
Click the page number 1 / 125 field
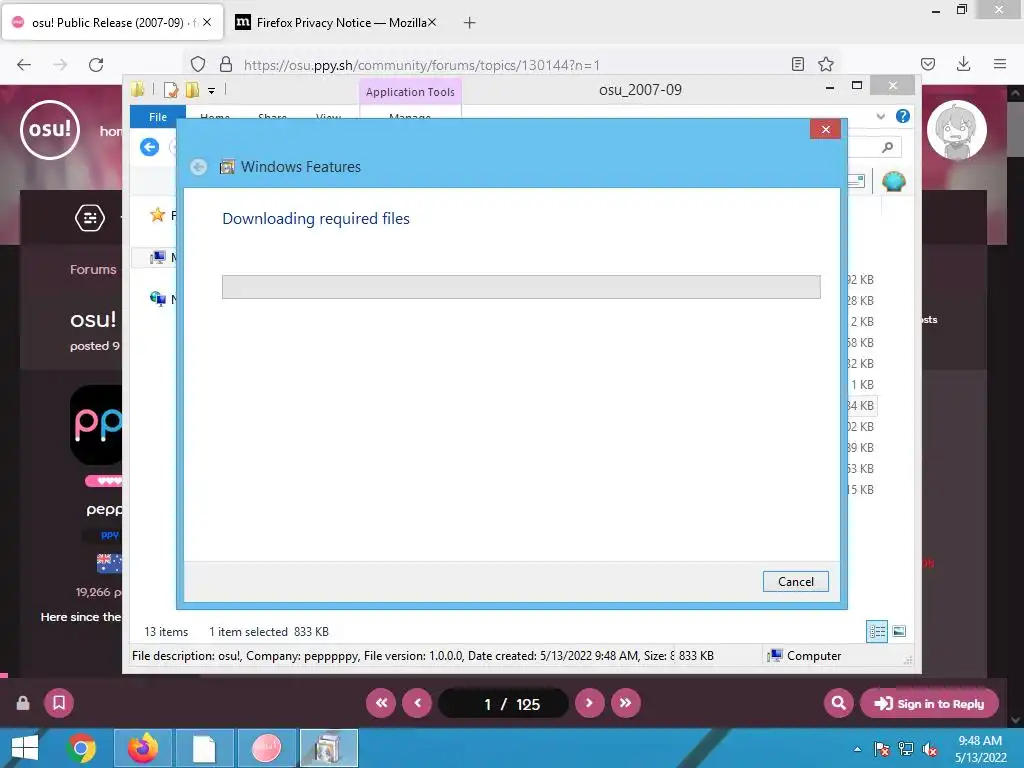coord(504,703)
